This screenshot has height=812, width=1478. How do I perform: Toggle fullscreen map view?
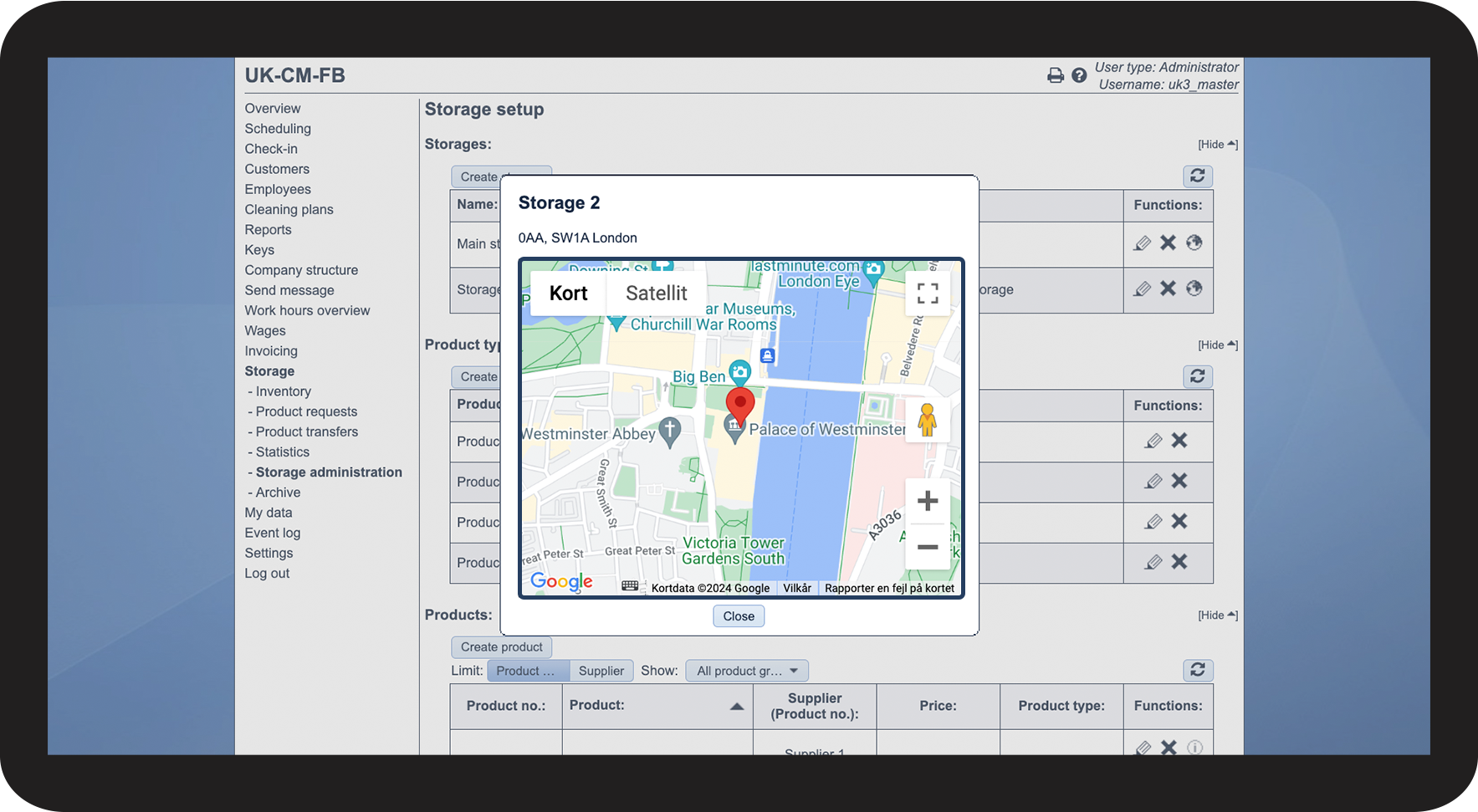tap(927, 294)
